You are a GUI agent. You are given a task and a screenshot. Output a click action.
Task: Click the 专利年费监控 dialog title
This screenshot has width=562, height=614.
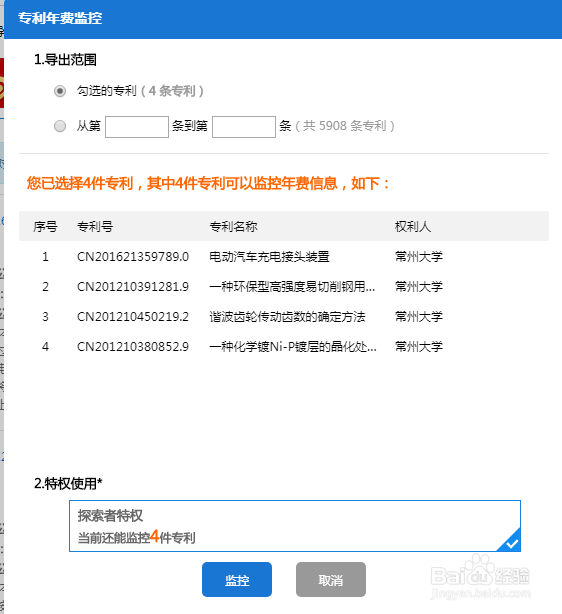tap(60, 18)
